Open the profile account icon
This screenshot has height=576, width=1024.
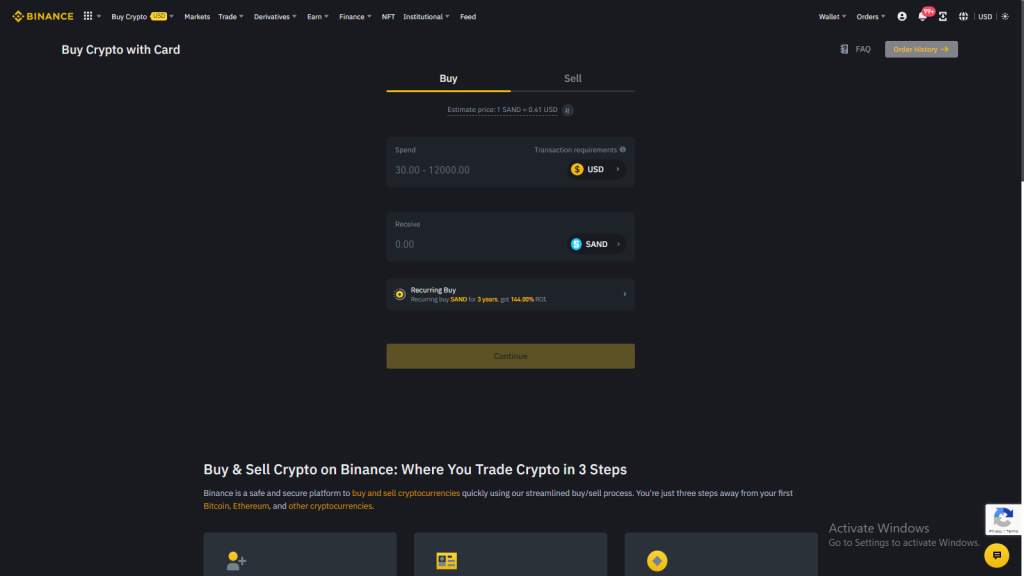coord(901,17)
